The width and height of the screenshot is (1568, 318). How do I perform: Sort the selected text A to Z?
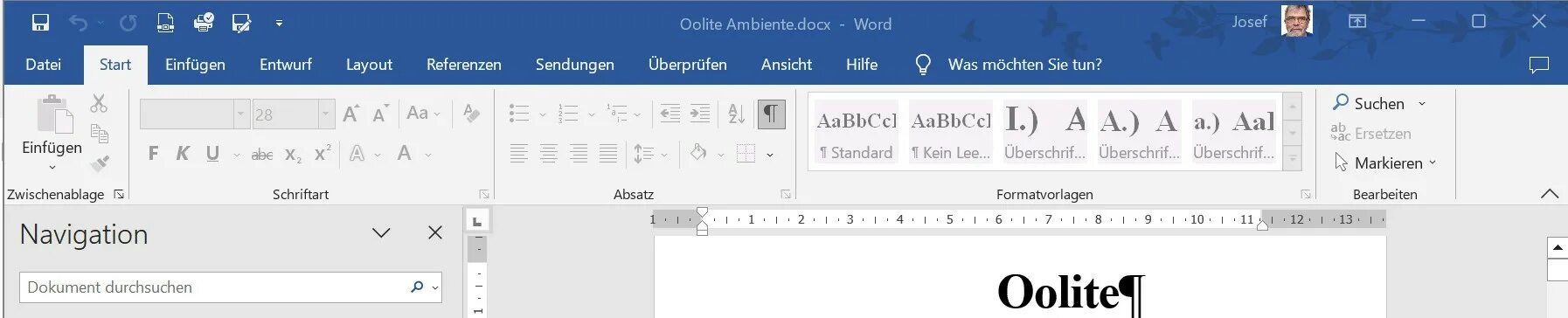tap(736, 114)
